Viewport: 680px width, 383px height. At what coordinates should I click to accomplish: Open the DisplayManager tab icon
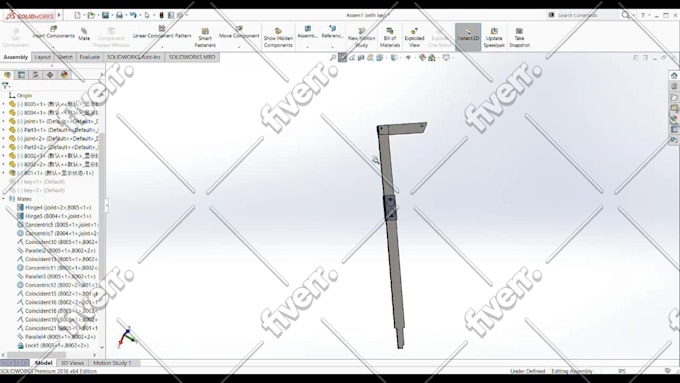(64, 75)
